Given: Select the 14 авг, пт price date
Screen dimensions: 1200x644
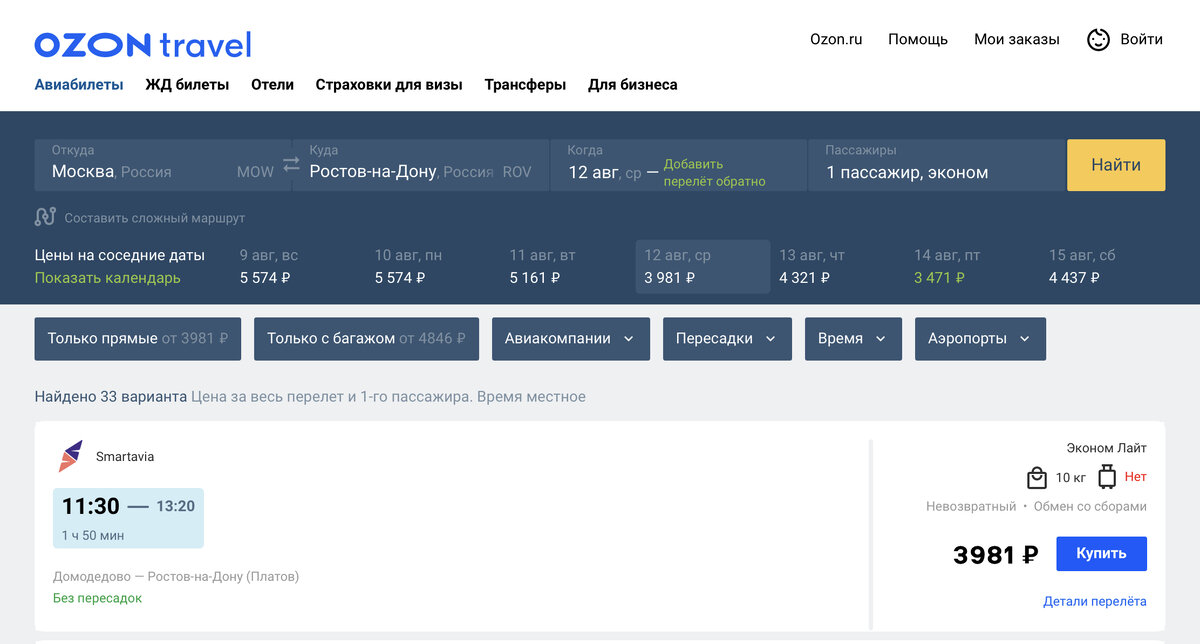Looking at the screenshot, I should click(x=973, y=266).
